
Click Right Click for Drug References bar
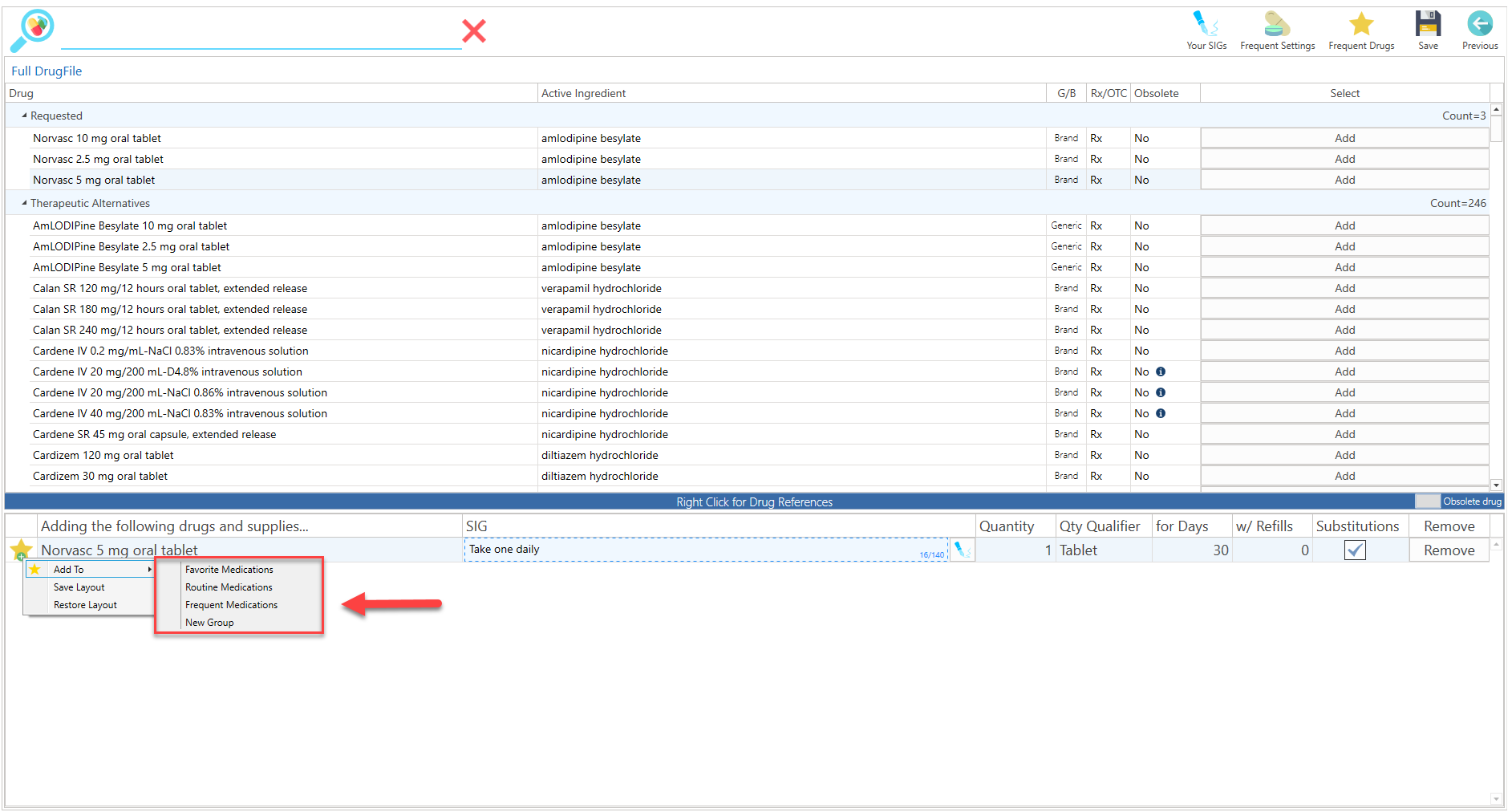point(754,501)
